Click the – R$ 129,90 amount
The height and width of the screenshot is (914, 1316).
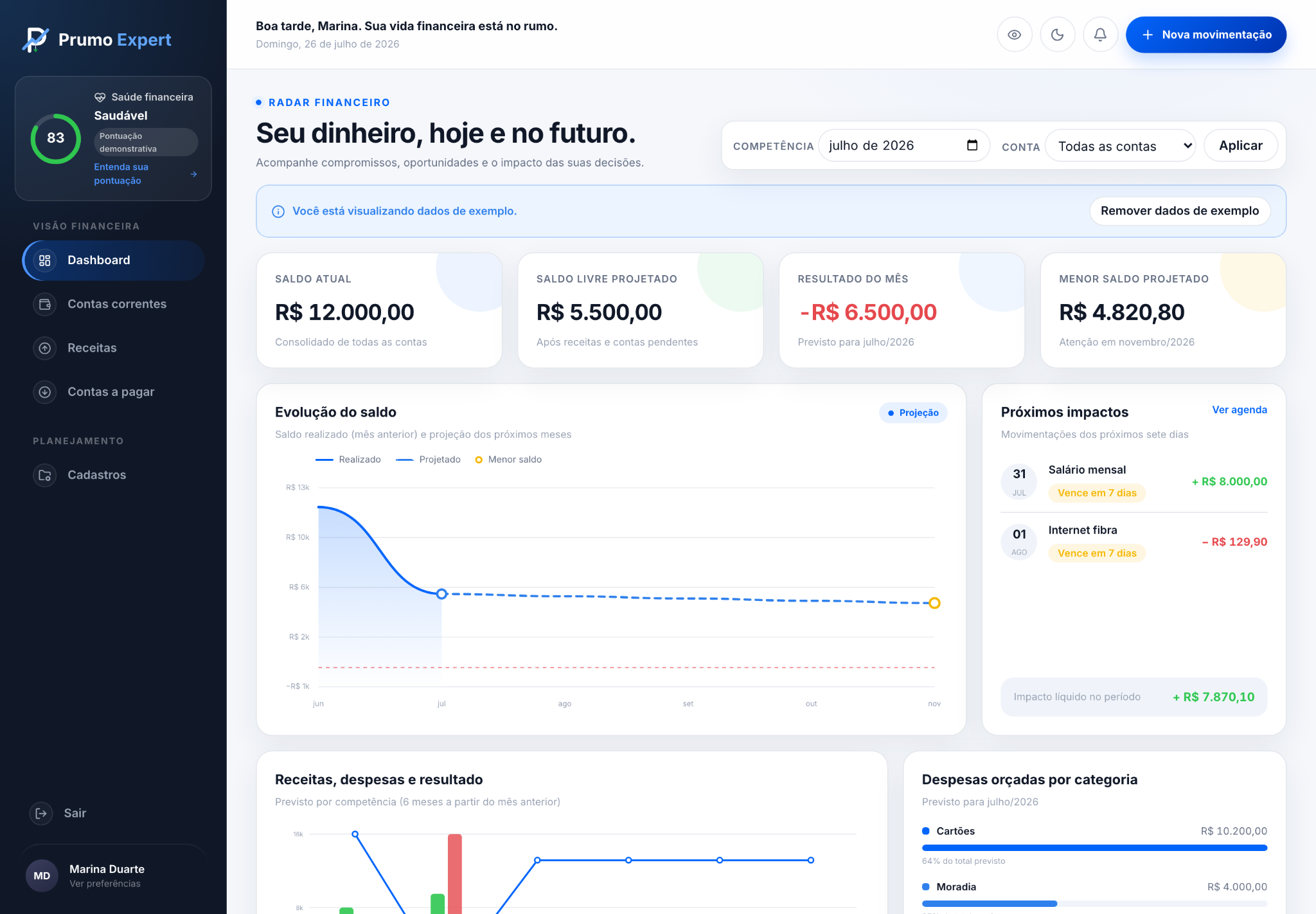click(1234, 542)
